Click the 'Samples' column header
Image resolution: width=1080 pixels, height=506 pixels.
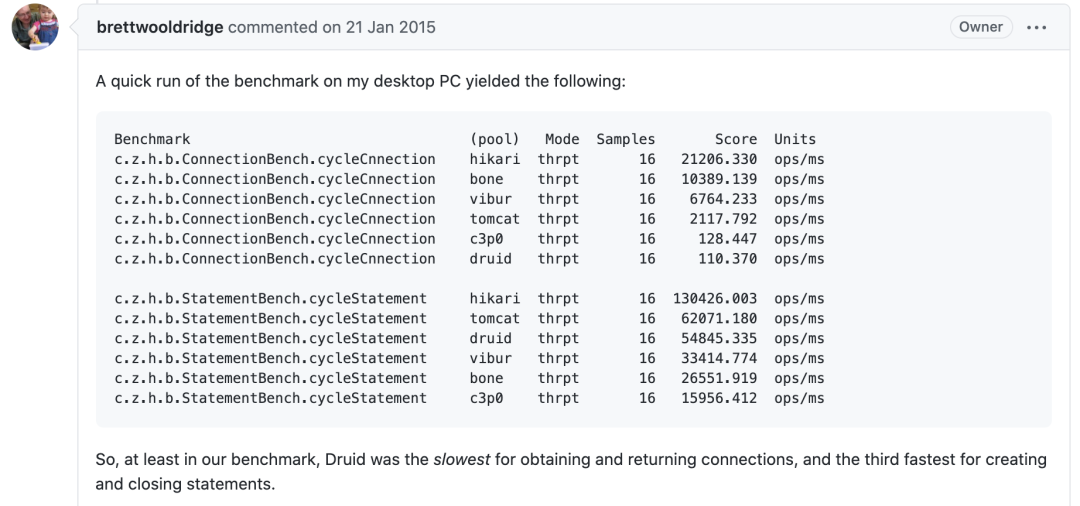point(626,139)
